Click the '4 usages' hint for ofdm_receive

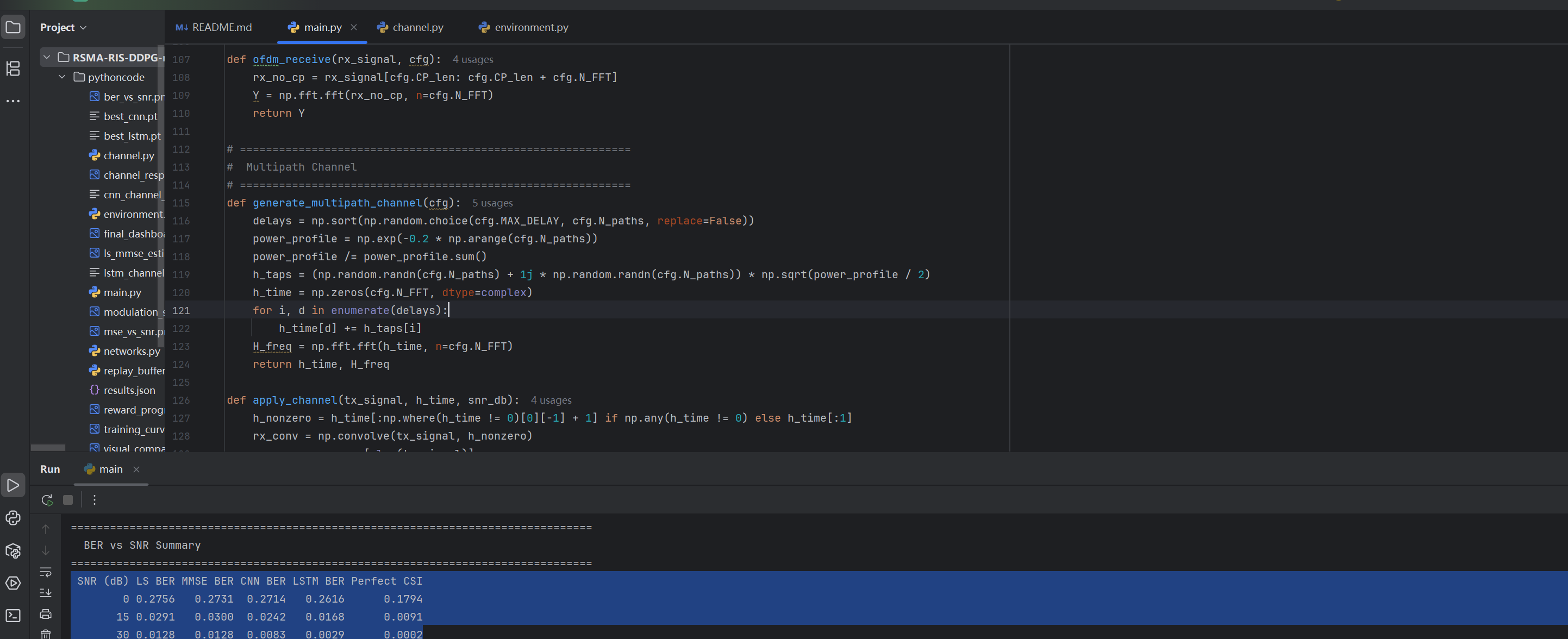pos(472,60)
